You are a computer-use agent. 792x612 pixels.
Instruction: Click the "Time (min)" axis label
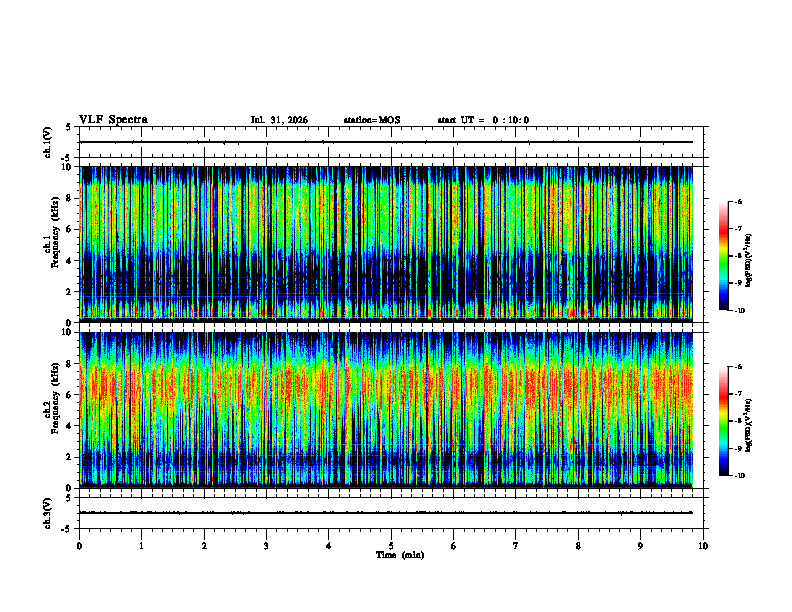(400, 555)
